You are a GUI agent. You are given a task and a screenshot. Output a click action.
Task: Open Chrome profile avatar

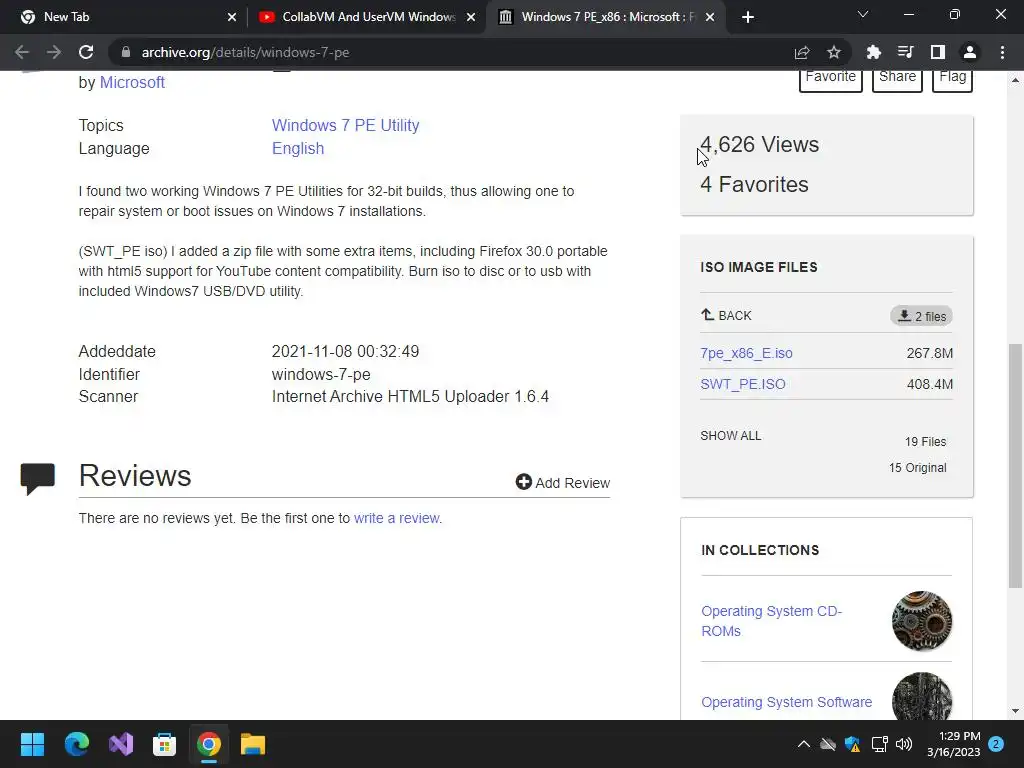970,52
